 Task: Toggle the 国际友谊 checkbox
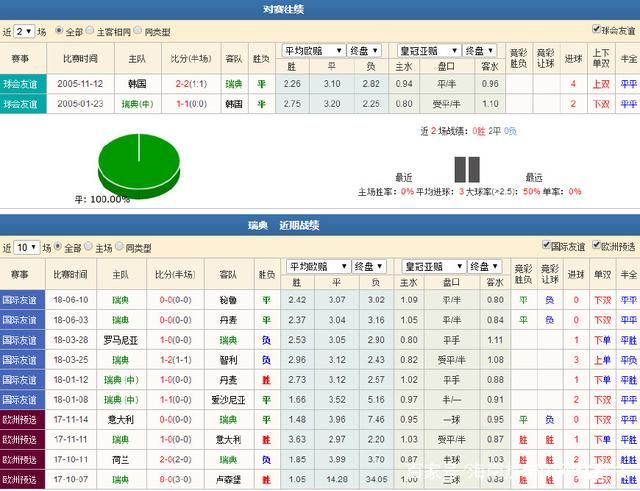pos(548,246)
